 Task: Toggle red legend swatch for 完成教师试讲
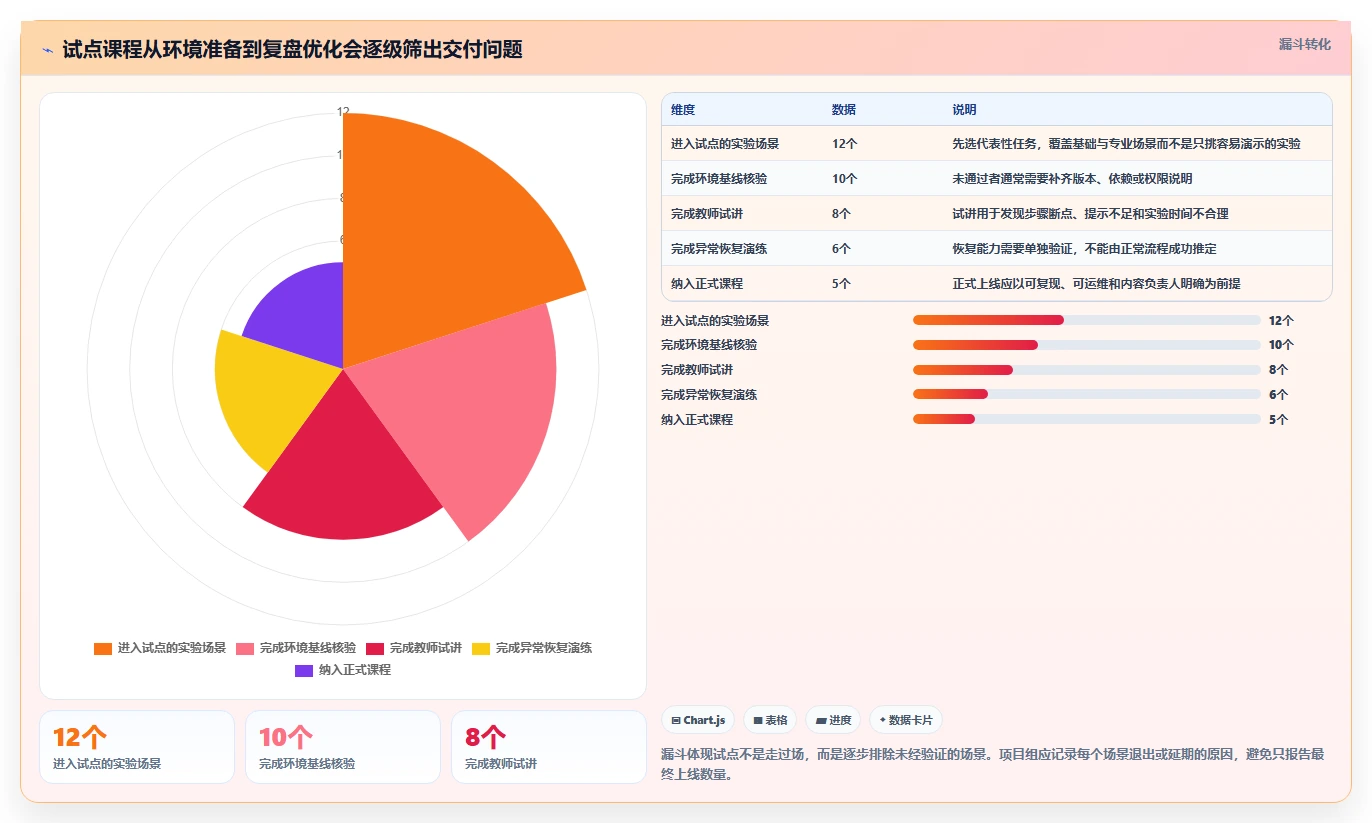375,648
